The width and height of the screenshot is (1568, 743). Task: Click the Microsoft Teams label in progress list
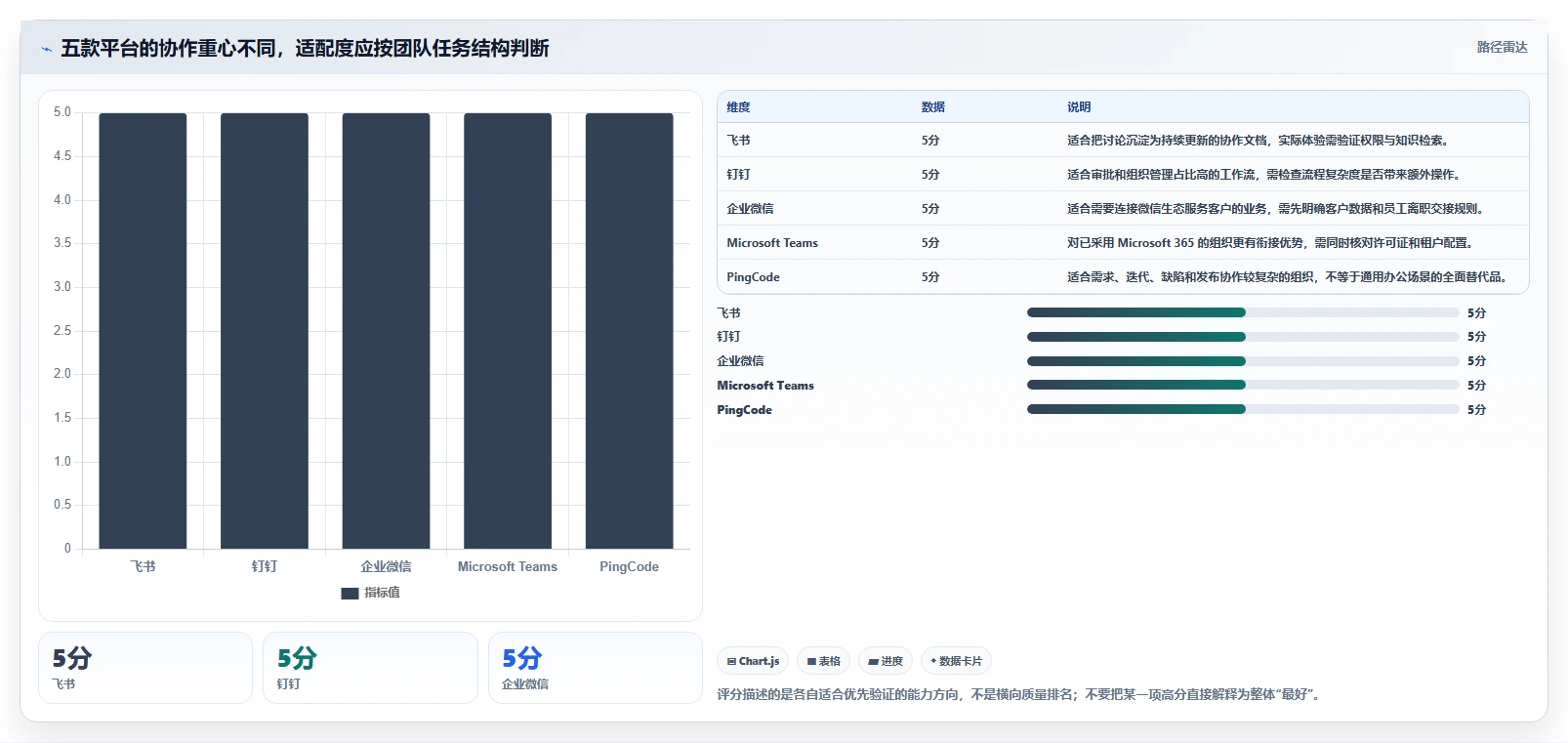[x=765, y=386]
